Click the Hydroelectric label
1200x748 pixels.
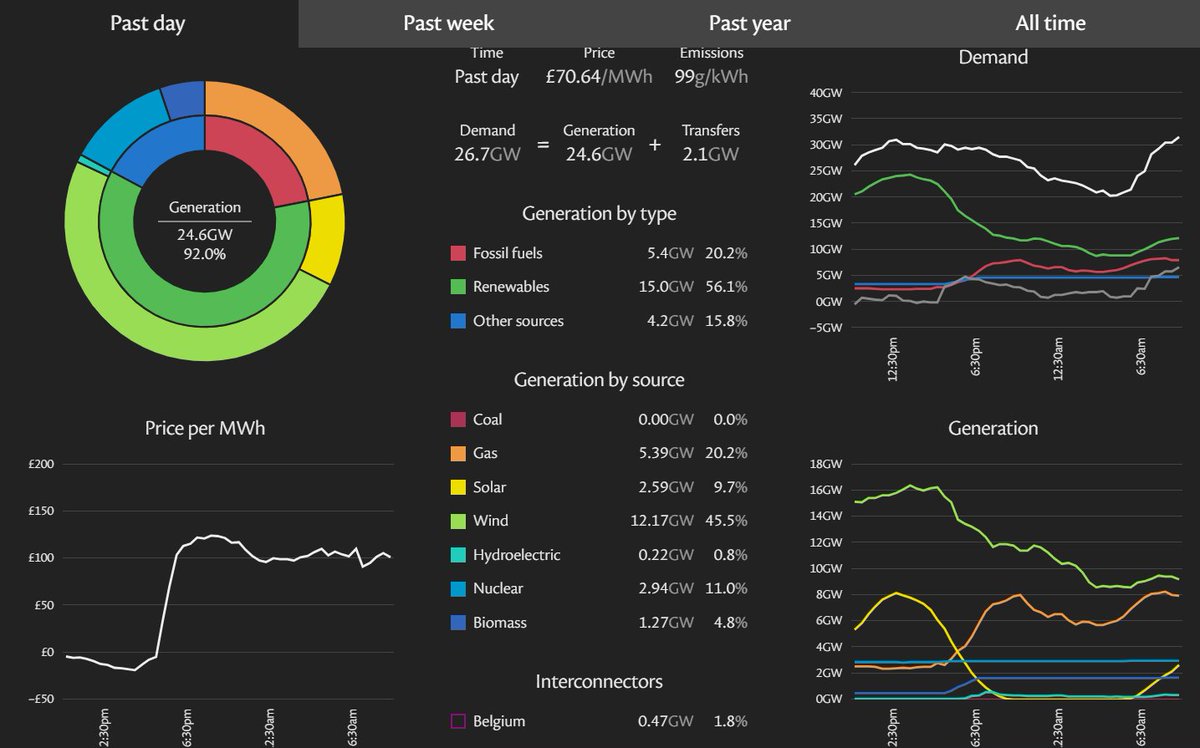(x=516, y=555)
